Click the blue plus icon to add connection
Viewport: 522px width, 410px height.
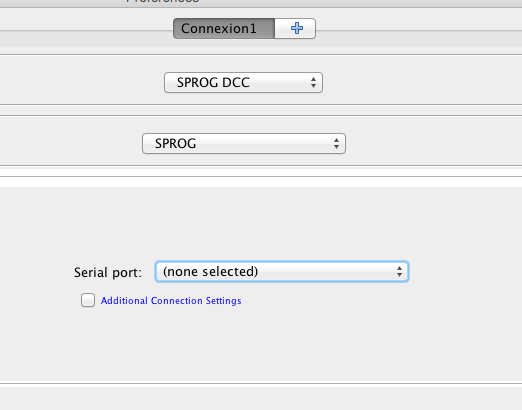click(297, 28)
